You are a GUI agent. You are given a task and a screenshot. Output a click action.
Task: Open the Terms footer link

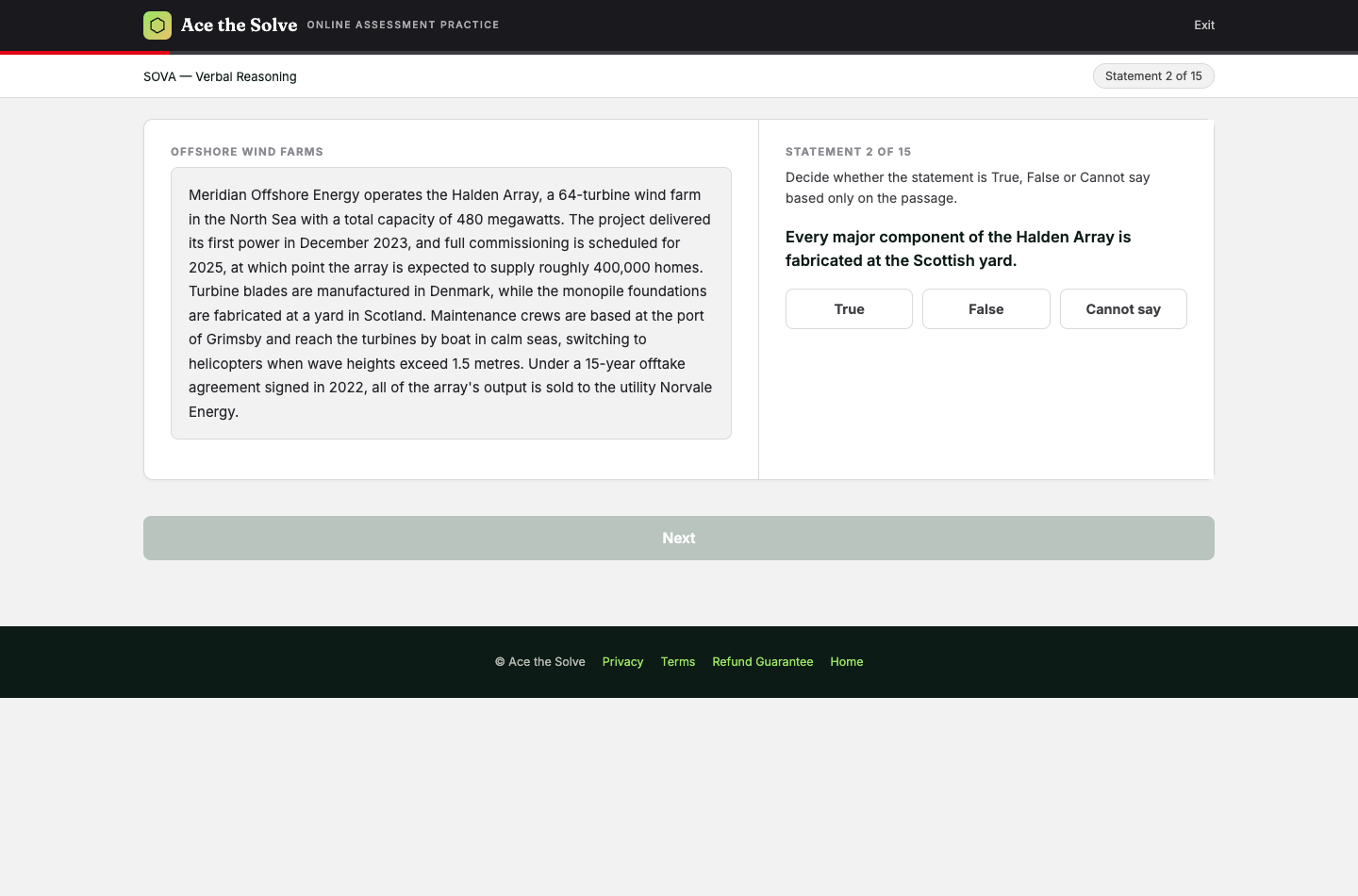[x=678, y=662]
